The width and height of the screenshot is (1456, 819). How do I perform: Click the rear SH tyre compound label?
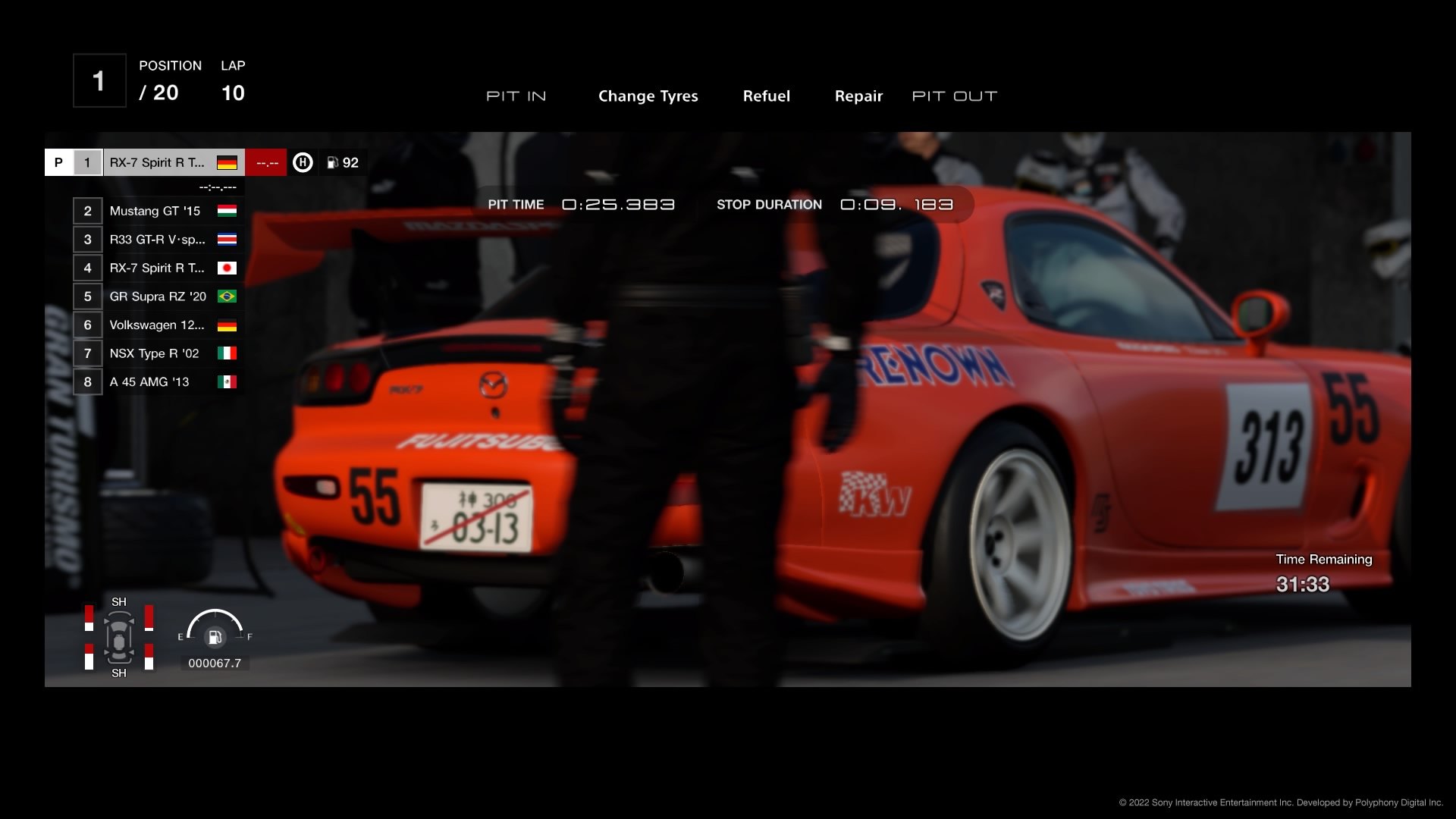(119, 673)
